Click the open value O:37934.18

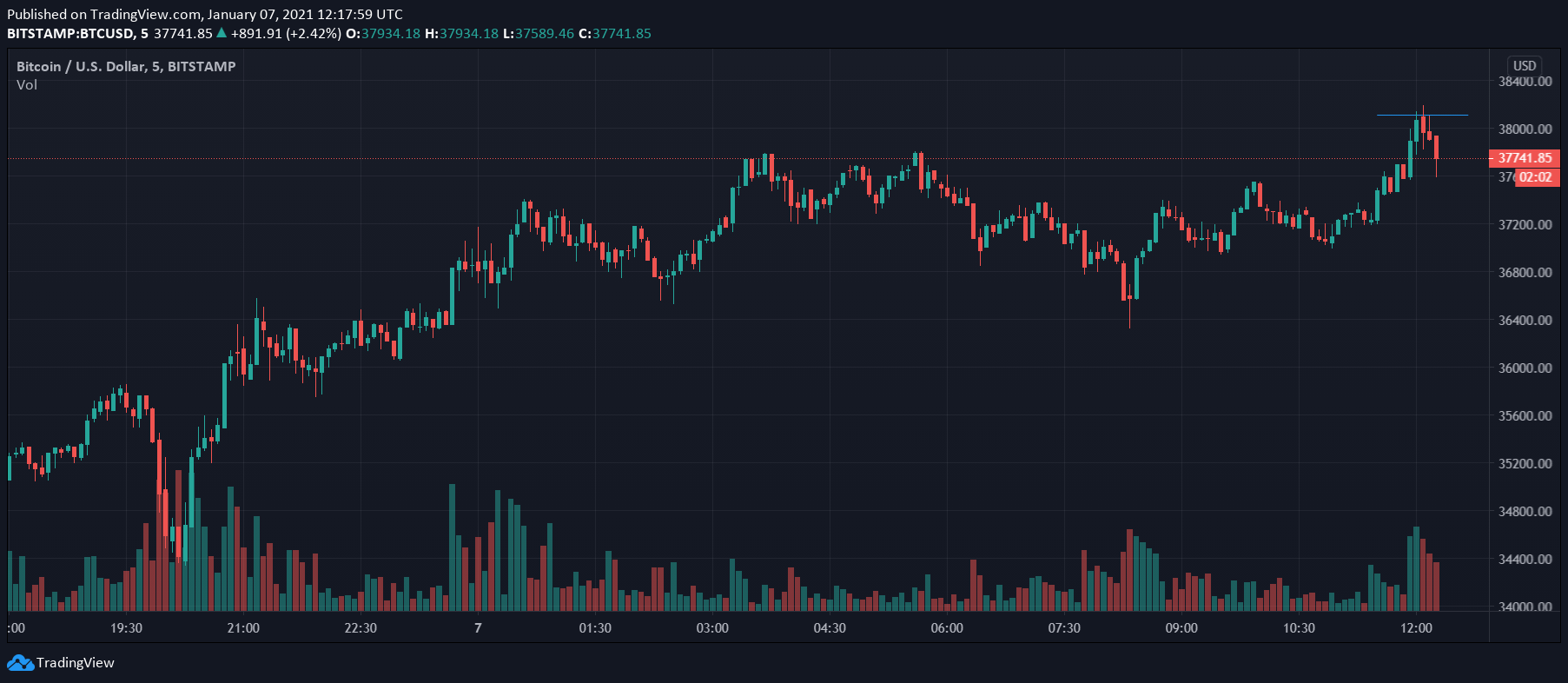point(383,34)
